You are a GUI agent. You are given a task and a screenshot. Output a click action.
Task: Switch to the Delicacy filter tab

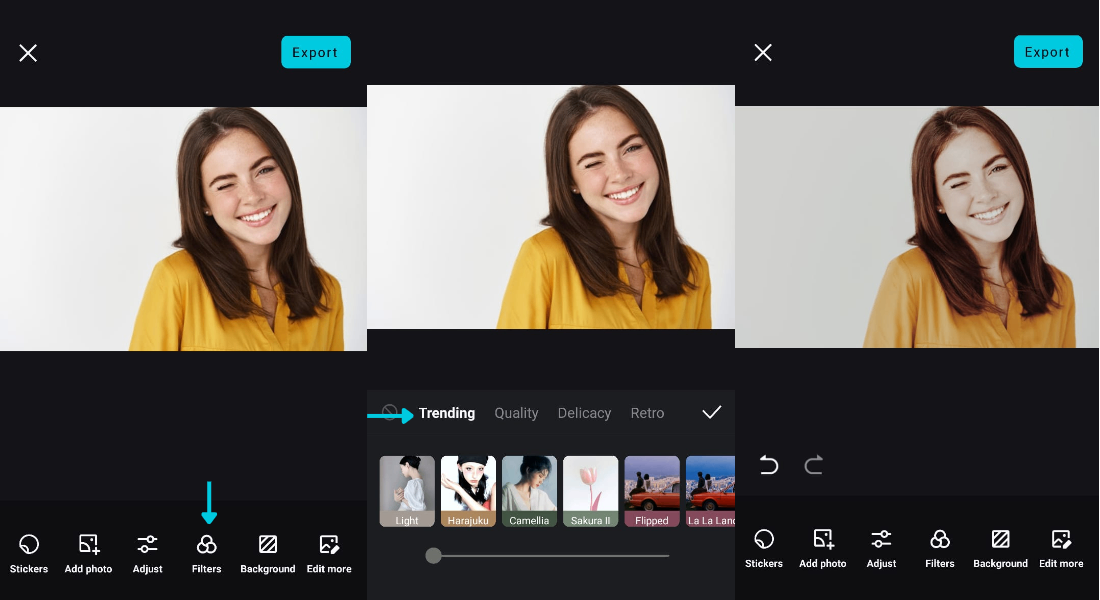pos(584,413)
